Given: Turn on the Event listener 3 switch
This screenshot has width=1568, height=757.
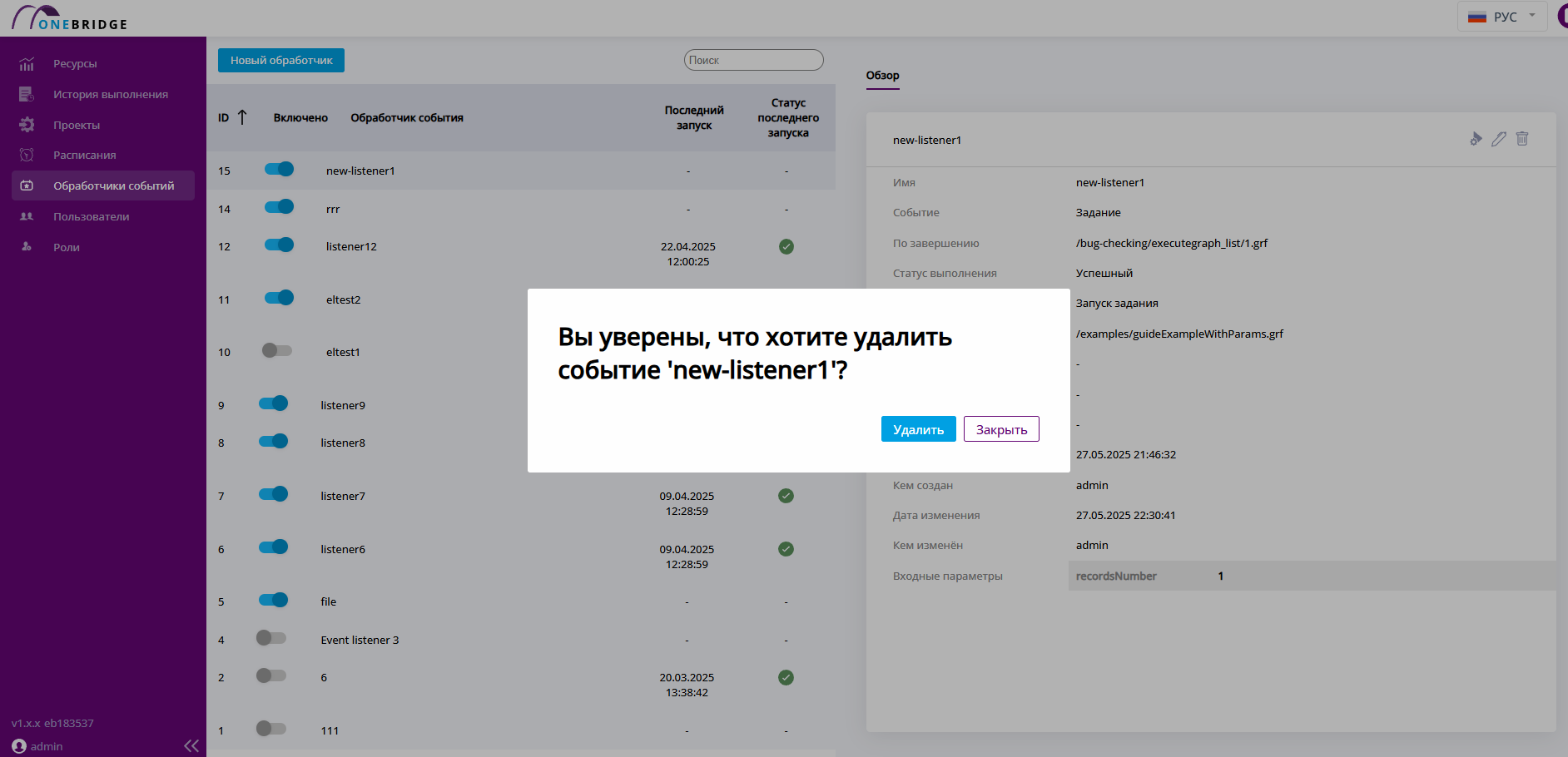Looking at the screenshot, I should tap(270, 638).
